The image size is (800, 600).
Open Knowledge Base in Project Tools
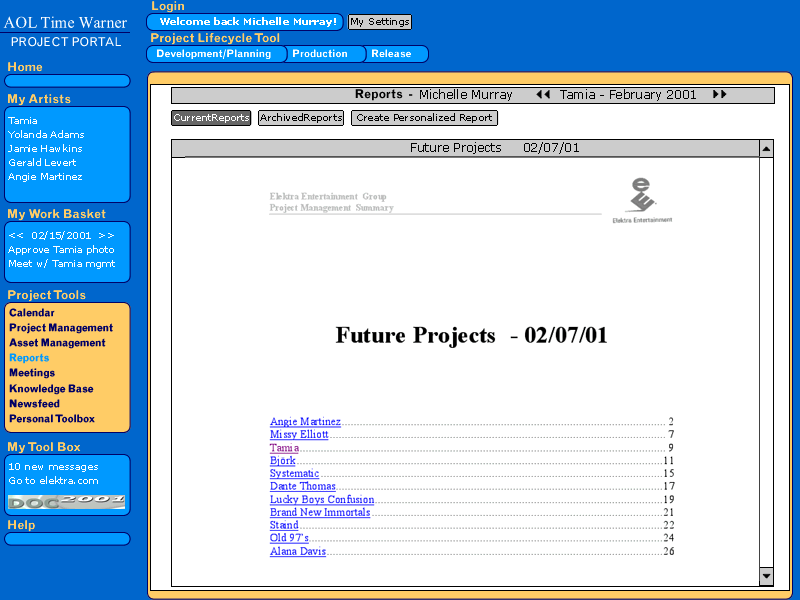(x=51, y=389)
